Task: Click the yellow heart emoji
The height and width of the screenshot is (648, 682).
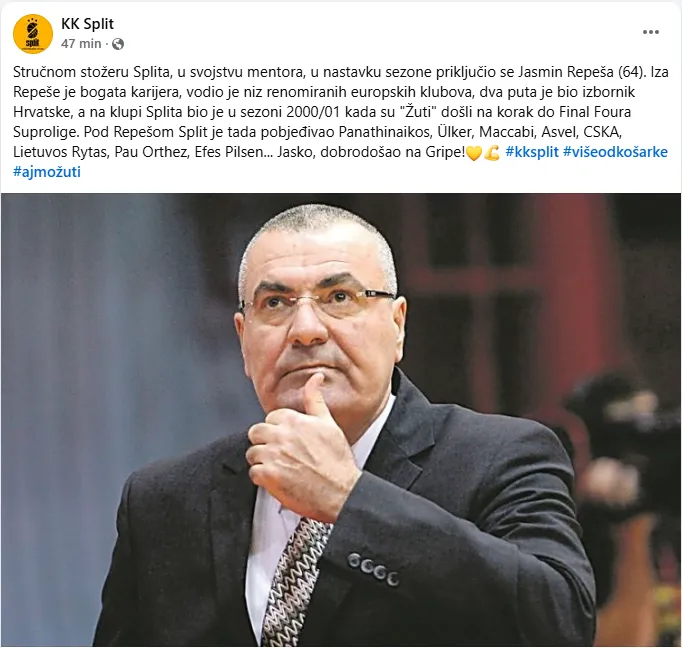Action: click(x=474, y=153)
